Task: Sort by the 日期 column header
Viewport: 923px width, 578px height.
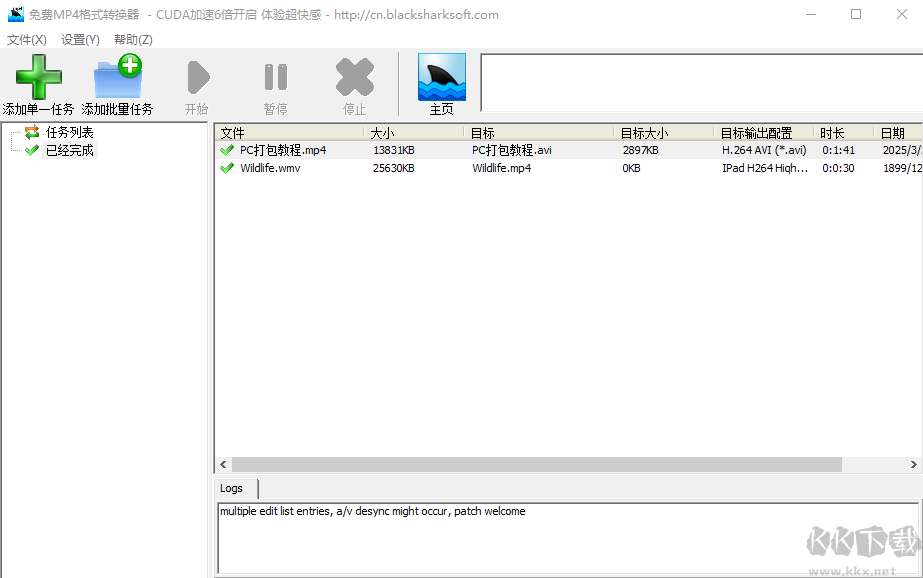Action: 898,133
